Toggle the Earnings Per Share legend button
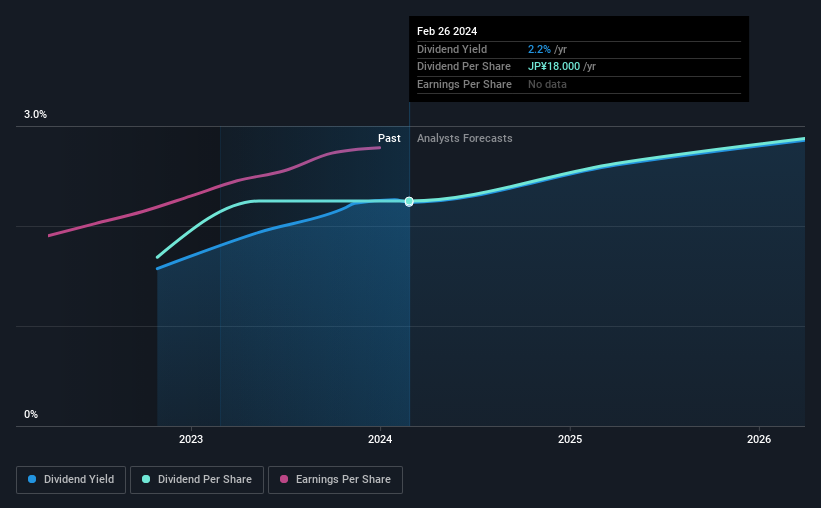This screenshot has height=508, width=821. coord(335,480)
